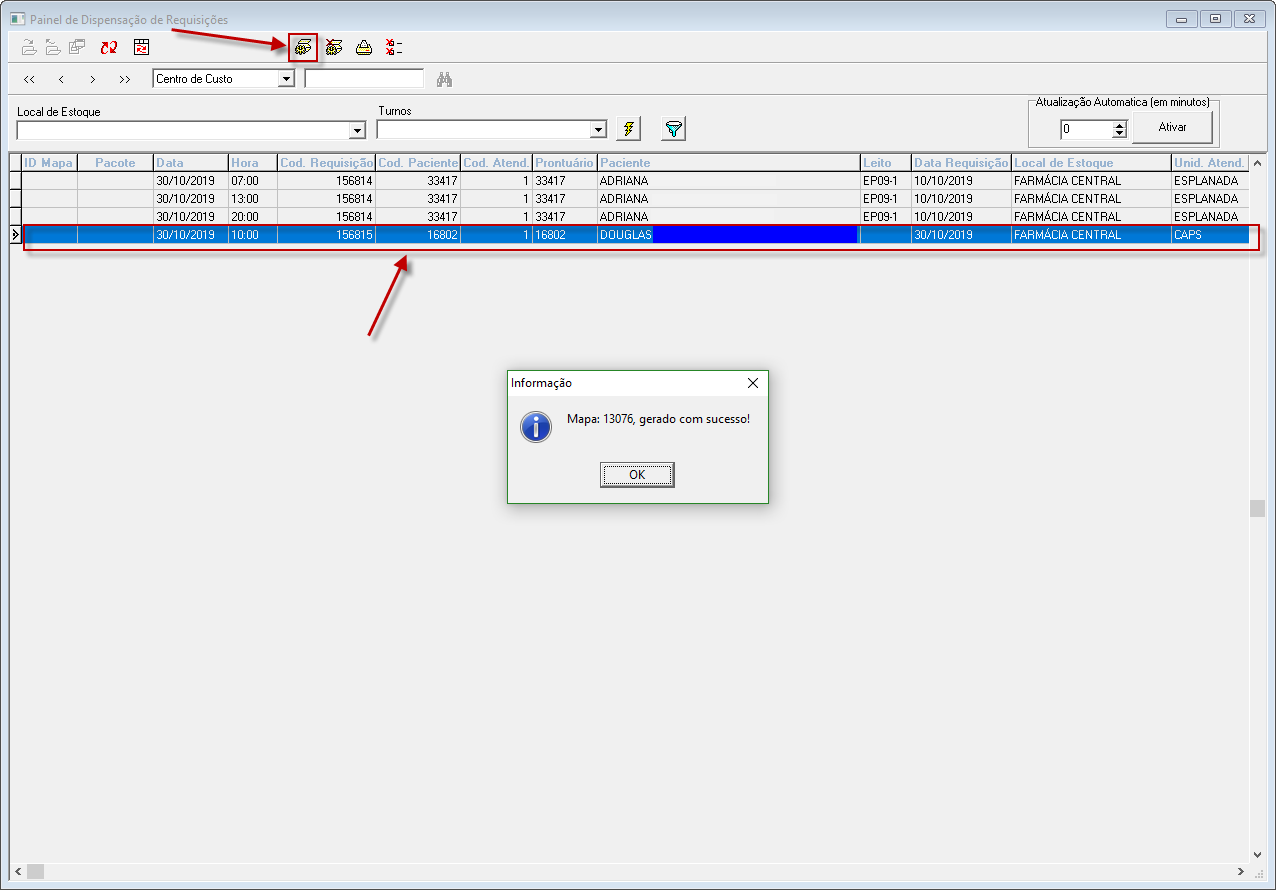Image resolution: width=1276 pixels, height=890 pixels.
Task: Click the yellow lightning bolt button
Action: point(628,128)
